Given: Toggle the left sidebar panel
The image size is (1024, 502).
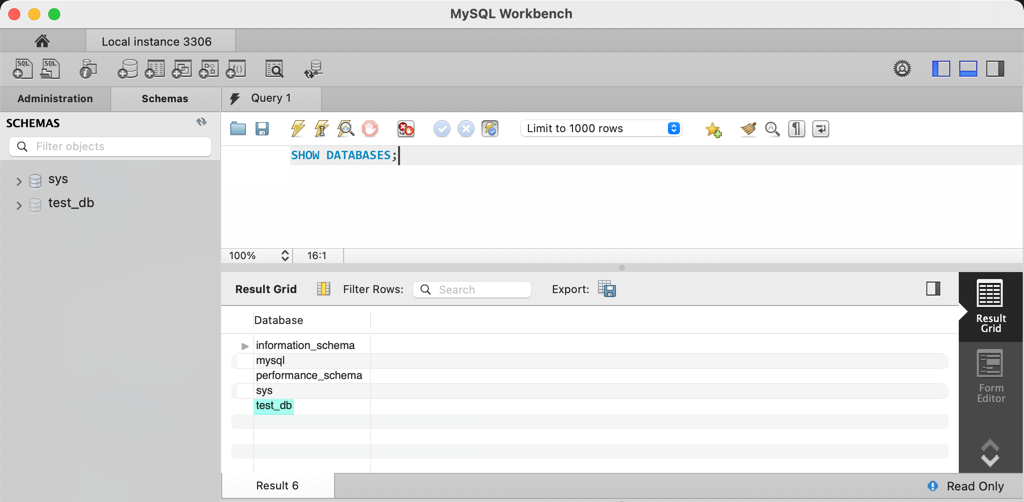Looking at the screenshot, I should (x=941, y=69).
